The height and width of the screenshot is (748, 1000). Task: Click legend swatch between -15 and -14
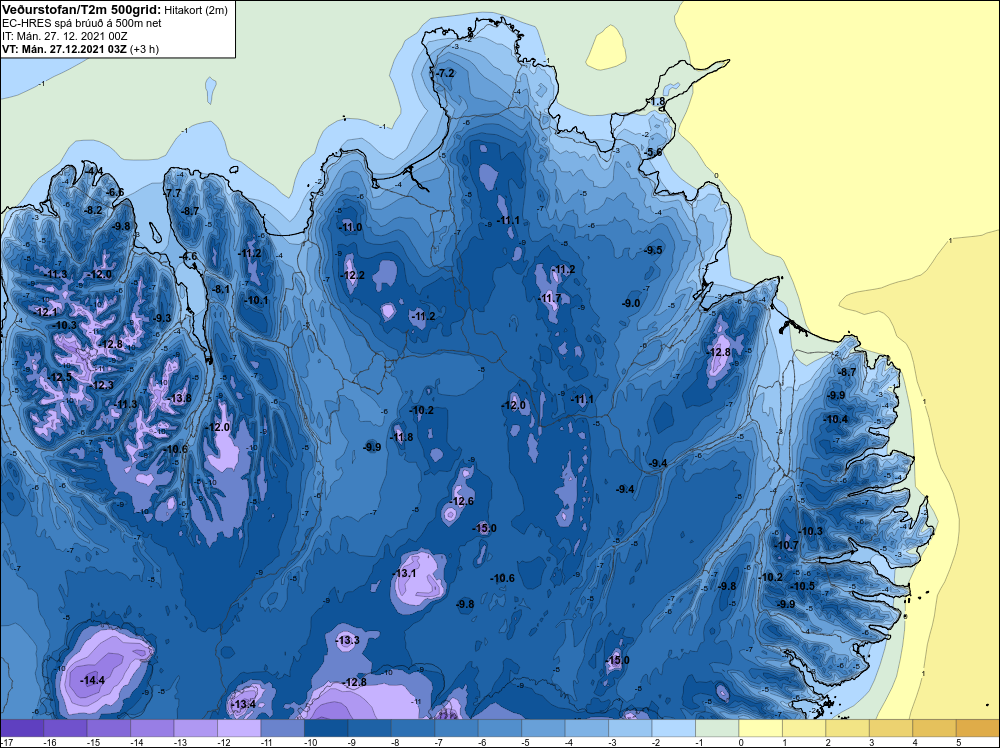point(109,728)
